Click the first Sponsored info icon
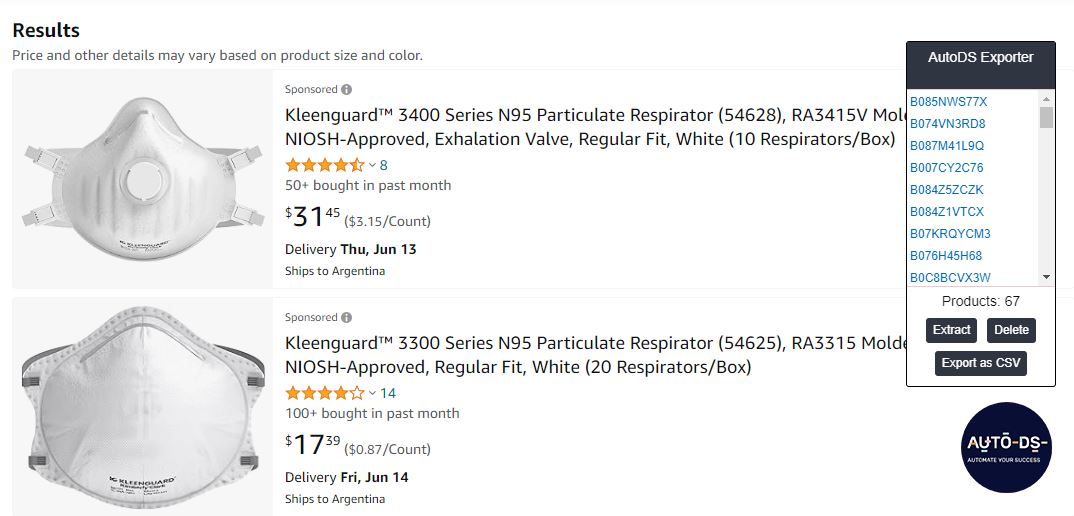Screen dimensions: 1074x516 347,90
